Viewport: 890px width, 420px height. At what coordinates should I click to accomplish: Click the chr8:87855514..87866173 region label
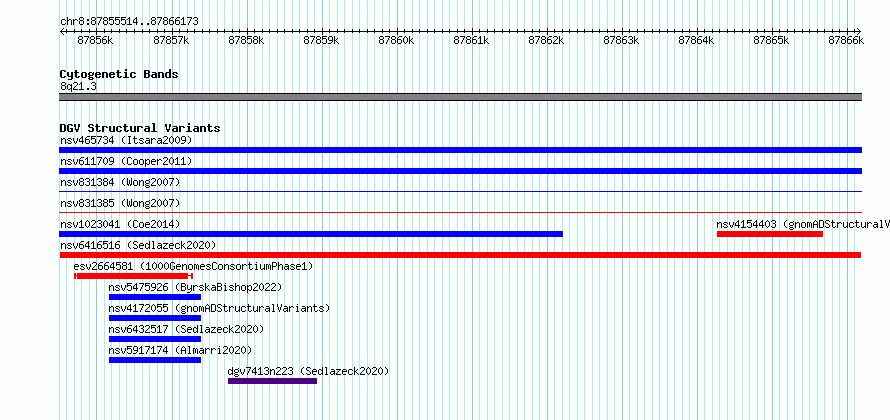pyautogui.click(x=129, y=22)
